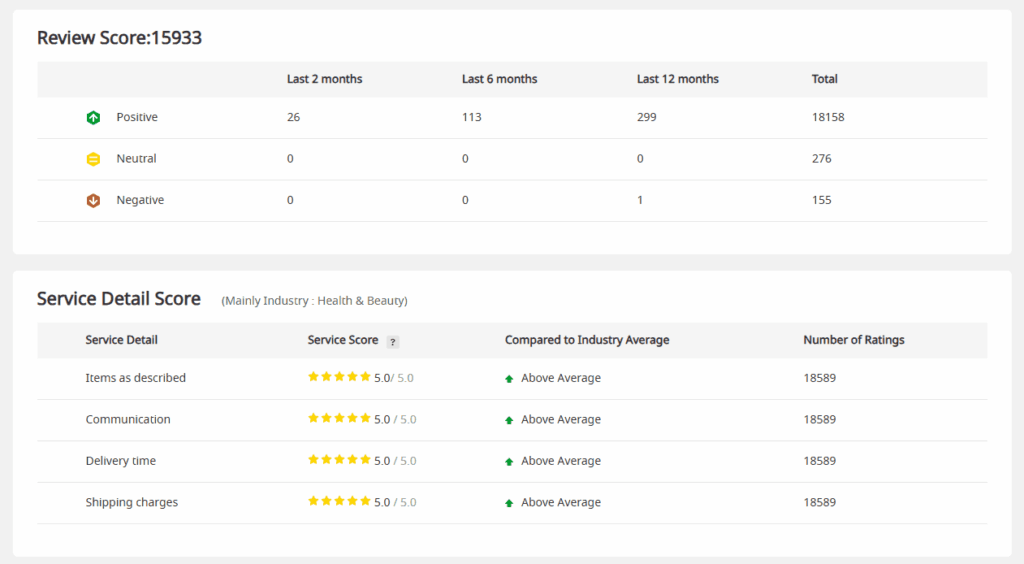1024x564 pixels.
Task: Click the Review Score:15933 heading
Action: [120, 38]
